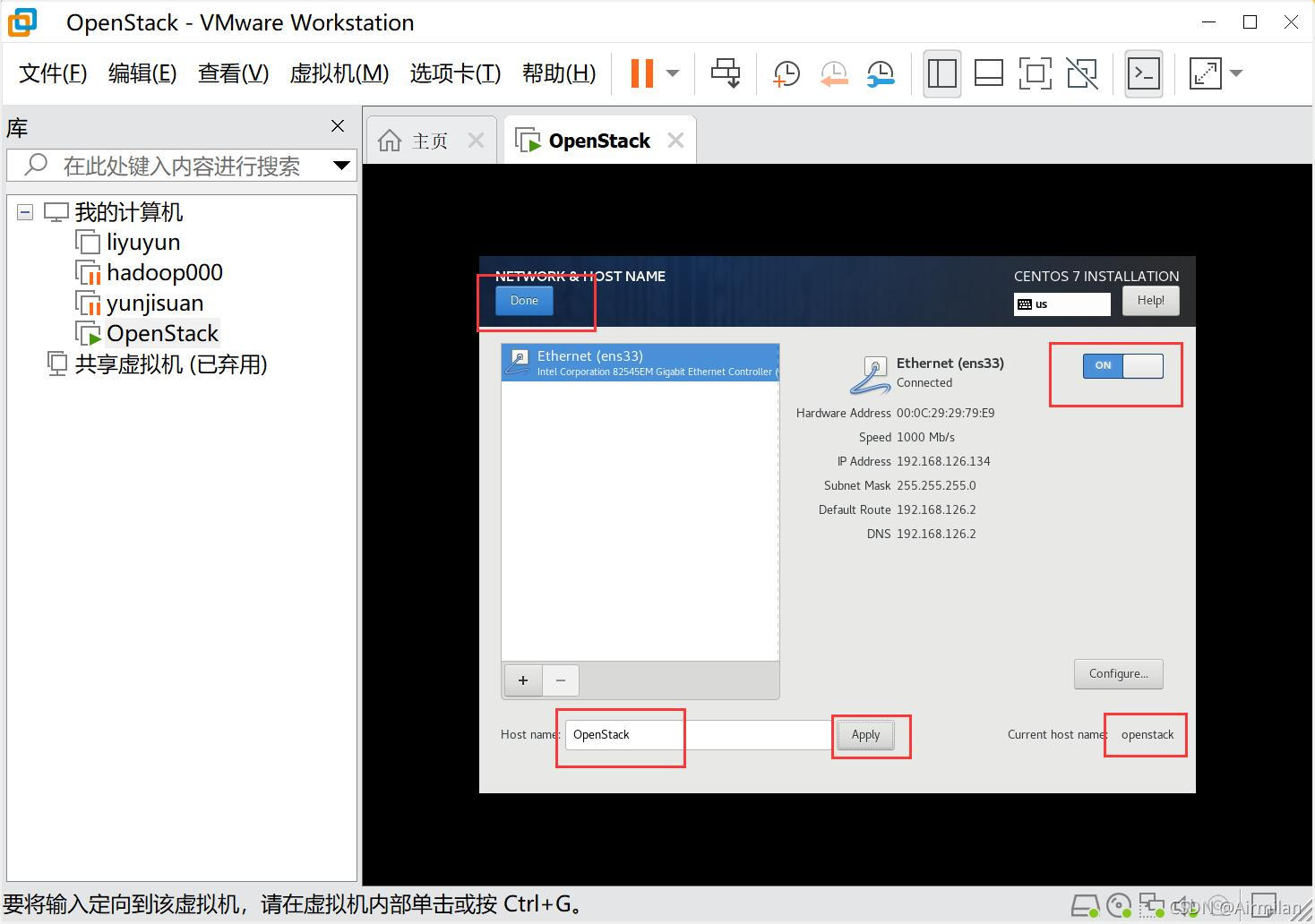Click the IP Address value 192.168.126.134
Screen dimensions: 1315x924
pos(943,461)
